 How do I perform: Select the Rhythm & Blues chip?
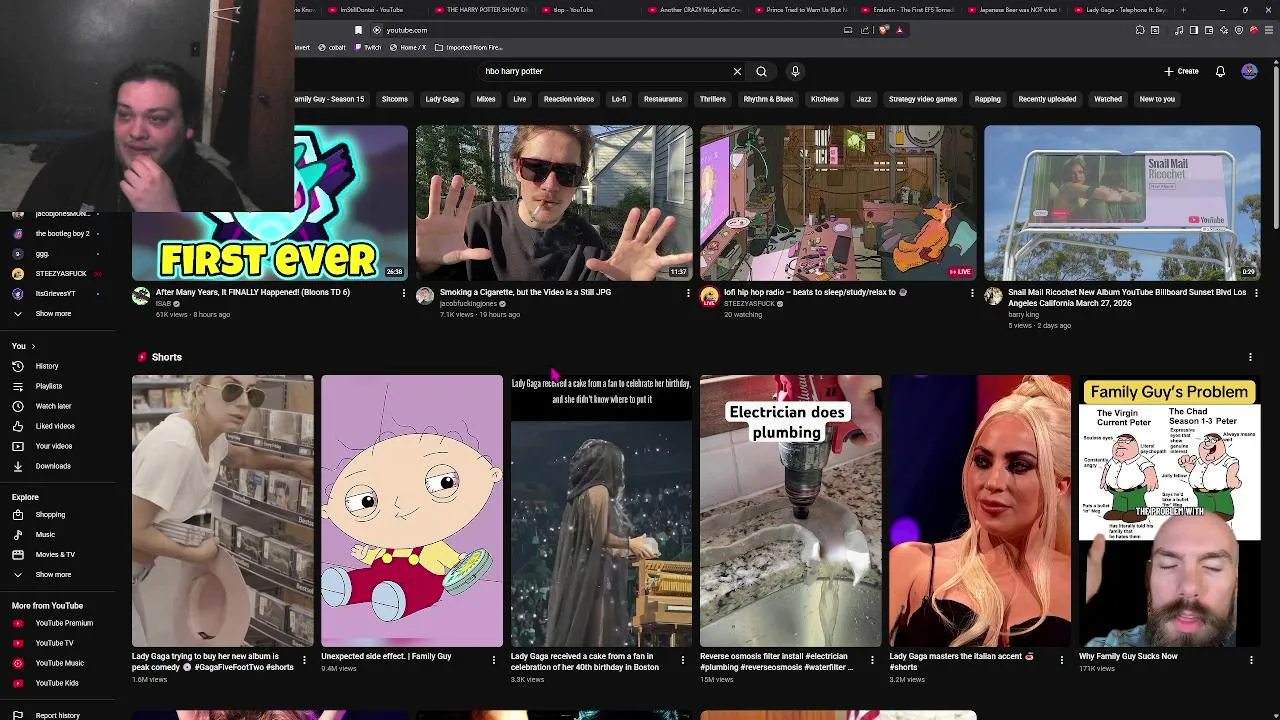pyautogui.click(x=768, y=99)
